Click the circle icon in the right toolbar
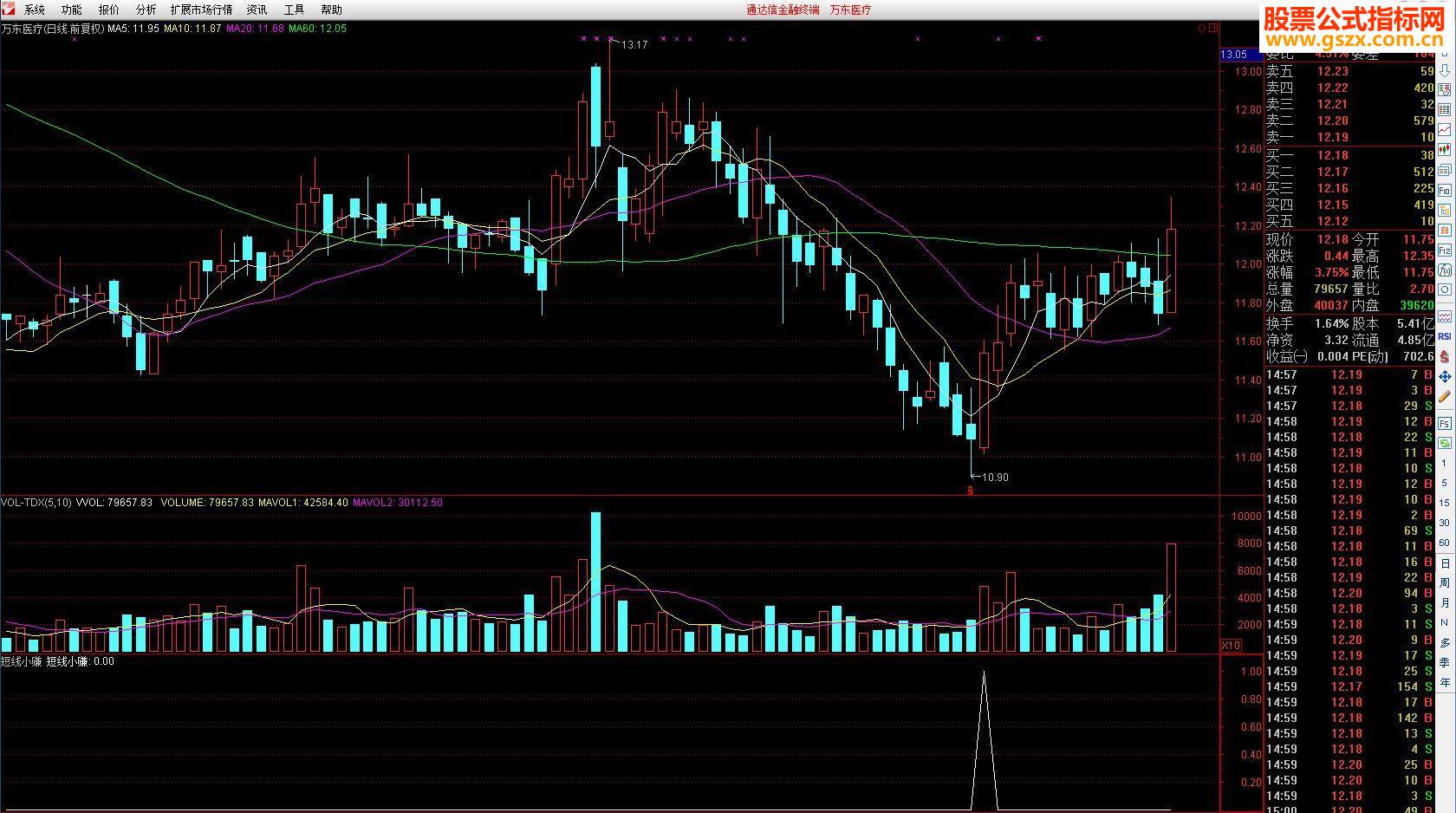 1445,289
